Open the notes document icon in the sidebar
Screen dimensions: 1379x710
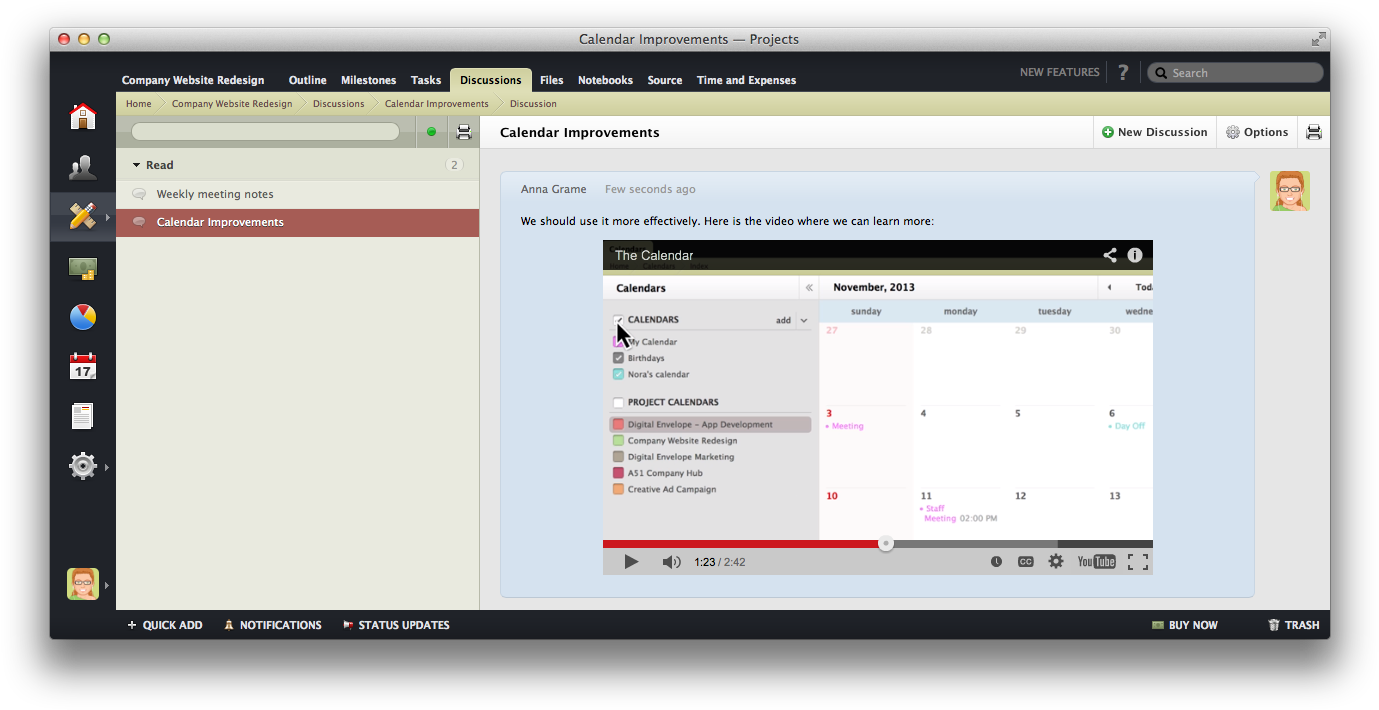(83, 415)
